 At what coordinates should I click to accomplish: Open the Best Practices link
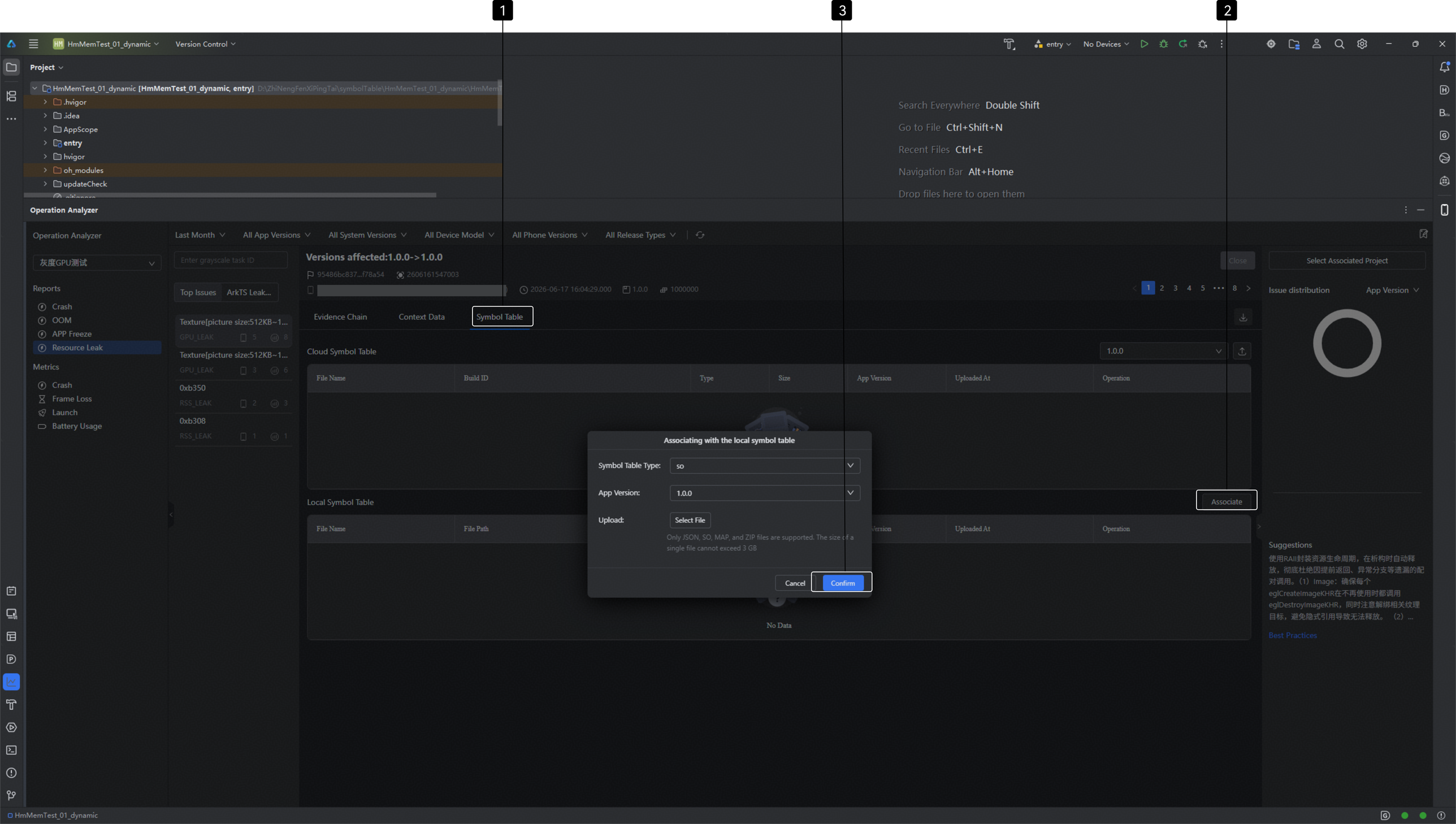(1293, 636)
